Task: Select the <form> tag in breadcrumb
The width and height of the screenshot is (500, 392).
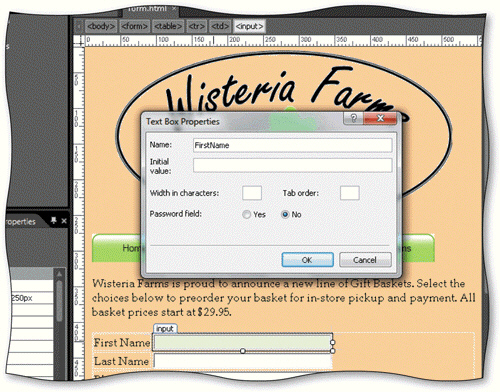Action: pyautogui.click(x=134, y=26)
